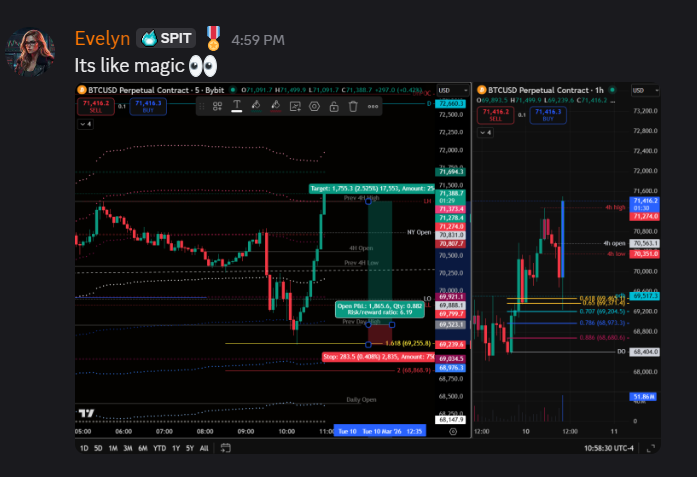
Task: Open the USD currency dropdown on 1h chart
Action: point(645,90)
